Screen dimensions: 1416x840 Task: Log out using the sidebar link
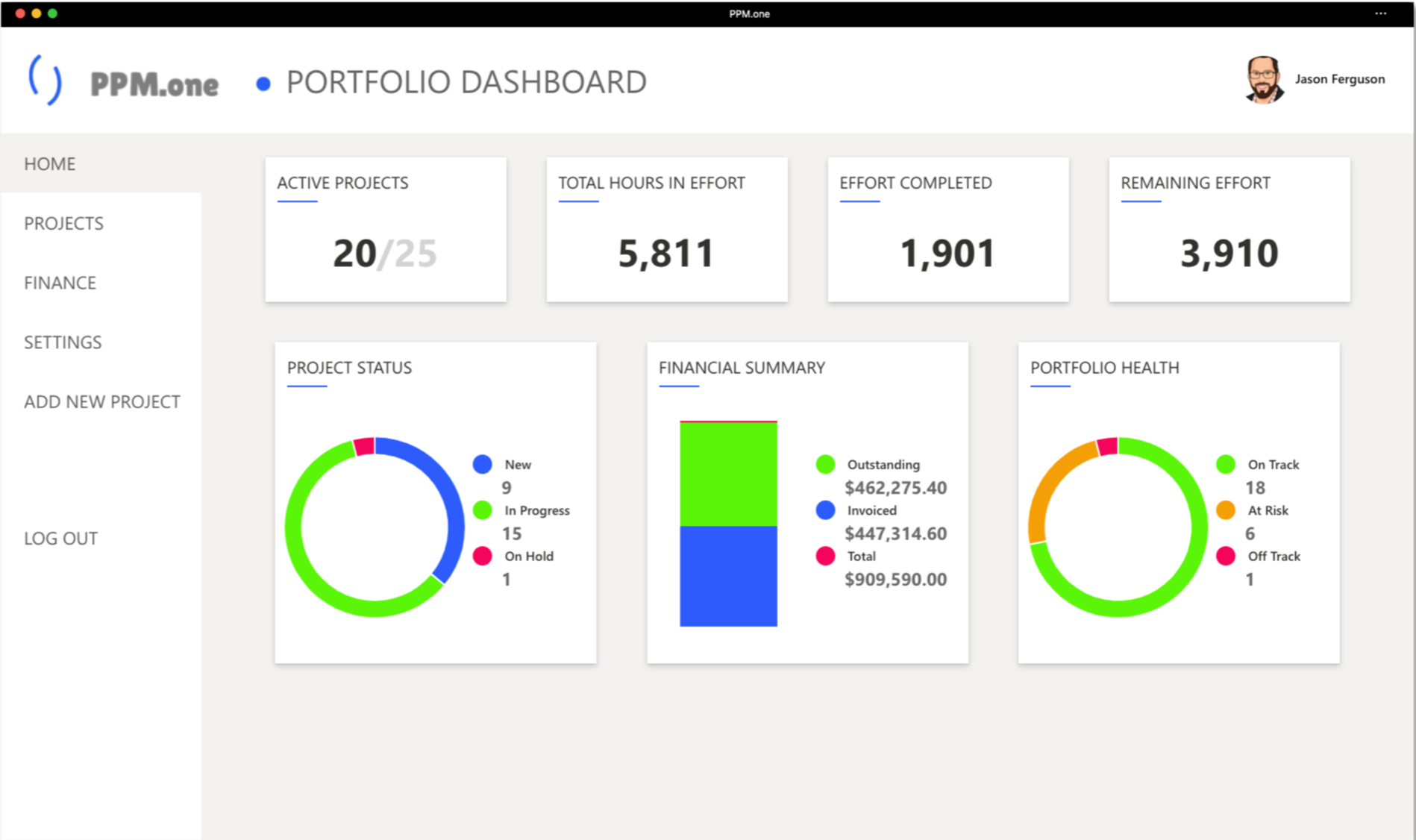pyautogui.click(x=60, y=538)
